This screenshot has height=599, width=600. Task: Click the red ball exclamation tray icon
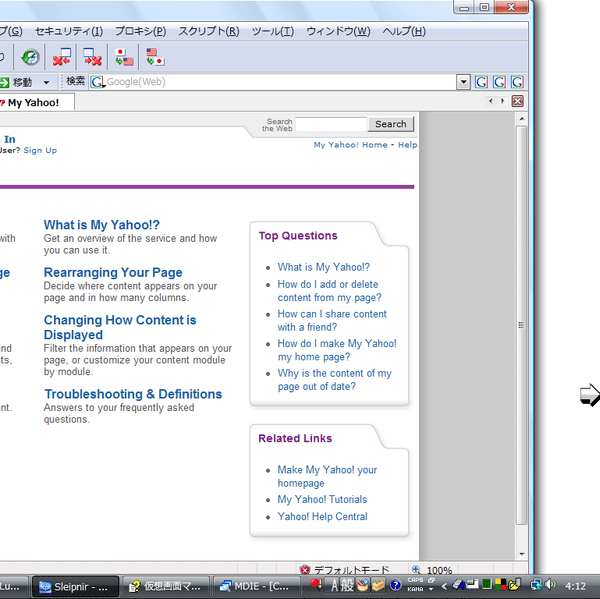pyautogui.click(x=316, y=584)
